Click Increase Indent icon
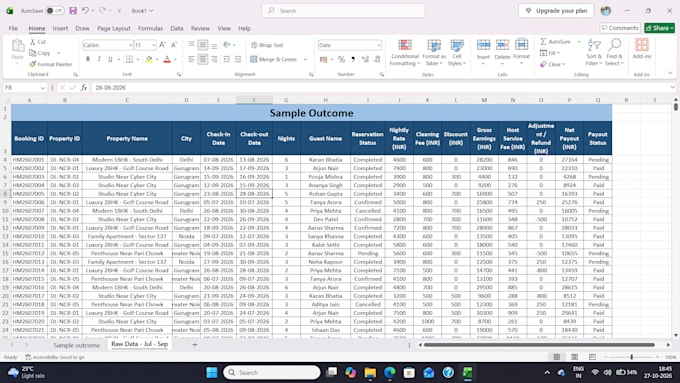Viewport: 680px width, 383px height. pyautogui.click(x=238, y=59)
